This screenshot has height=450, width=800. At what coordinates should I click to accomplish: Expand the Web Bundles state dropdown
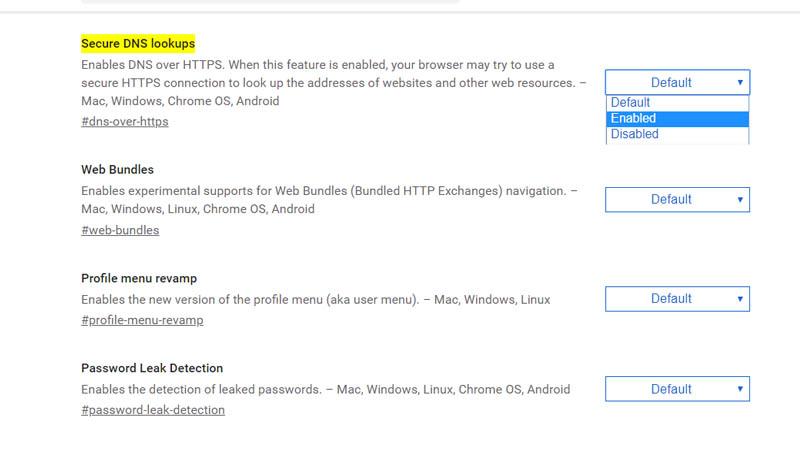click(x=677, y=199)
